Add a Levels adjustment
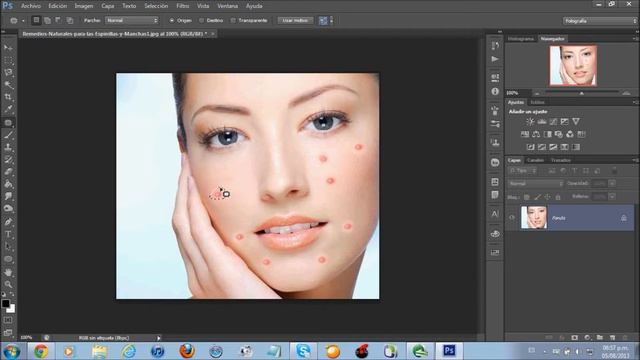The image size is (640, 360). pyautogui.click(x=542, y=122)
